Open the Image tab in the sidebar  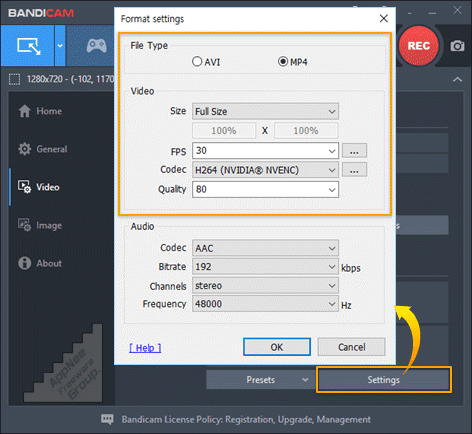(49, 225)
